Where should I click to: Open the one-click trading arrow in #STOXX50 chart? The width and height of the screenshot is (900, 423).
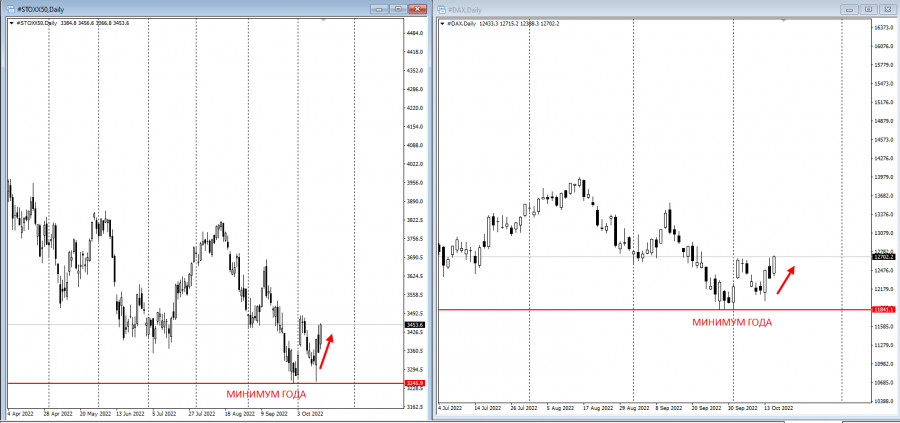(12, 23)
